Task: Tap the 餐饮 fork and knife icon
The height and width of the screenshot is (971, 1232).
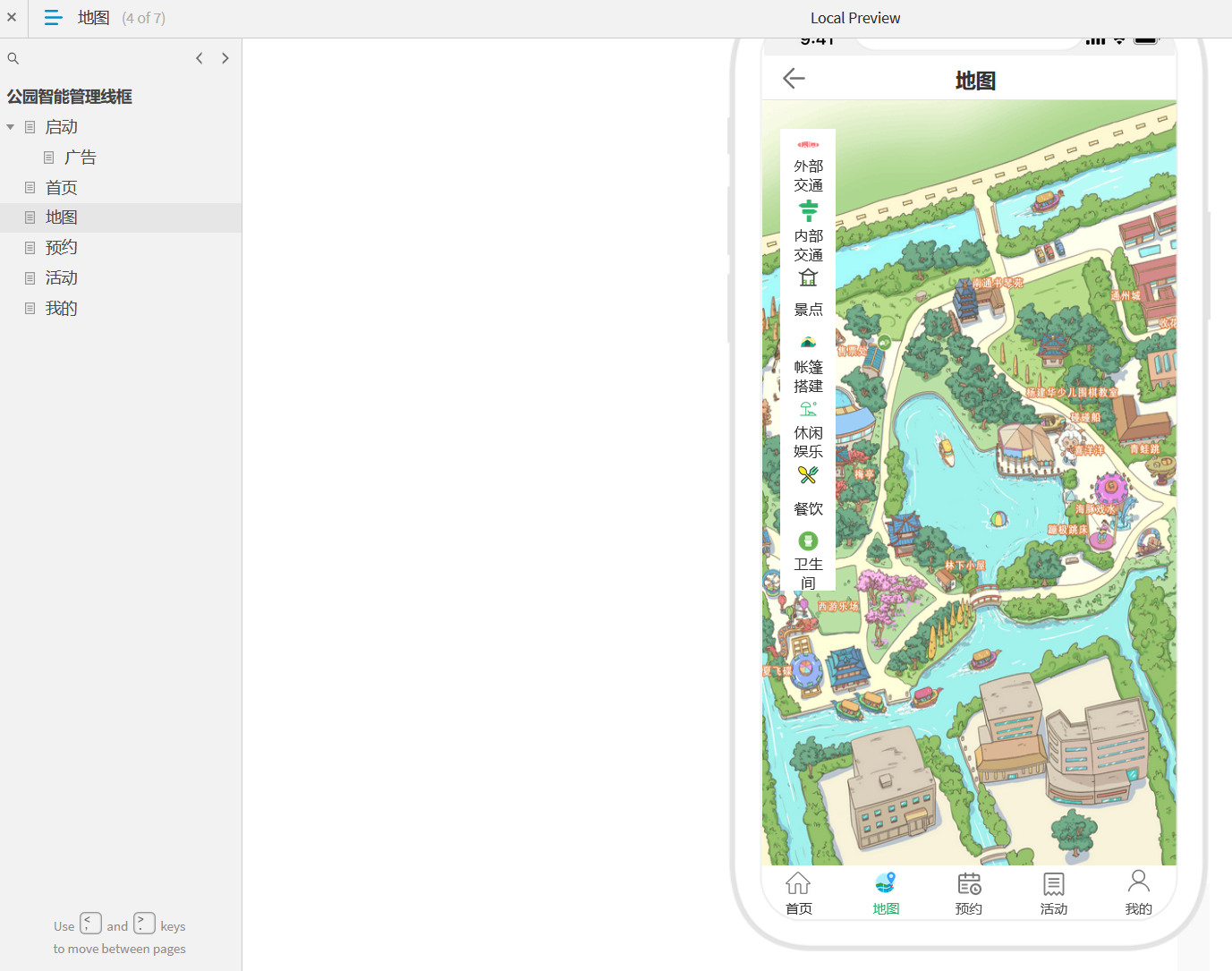Action: [x=808, y=475]
